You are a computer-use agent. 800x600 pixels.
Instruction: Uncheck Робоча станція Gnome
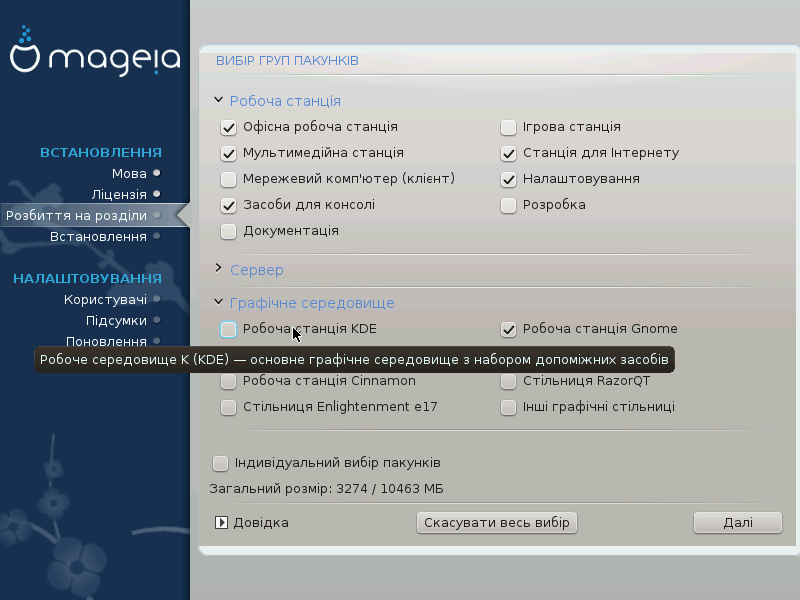coord(508,329)
